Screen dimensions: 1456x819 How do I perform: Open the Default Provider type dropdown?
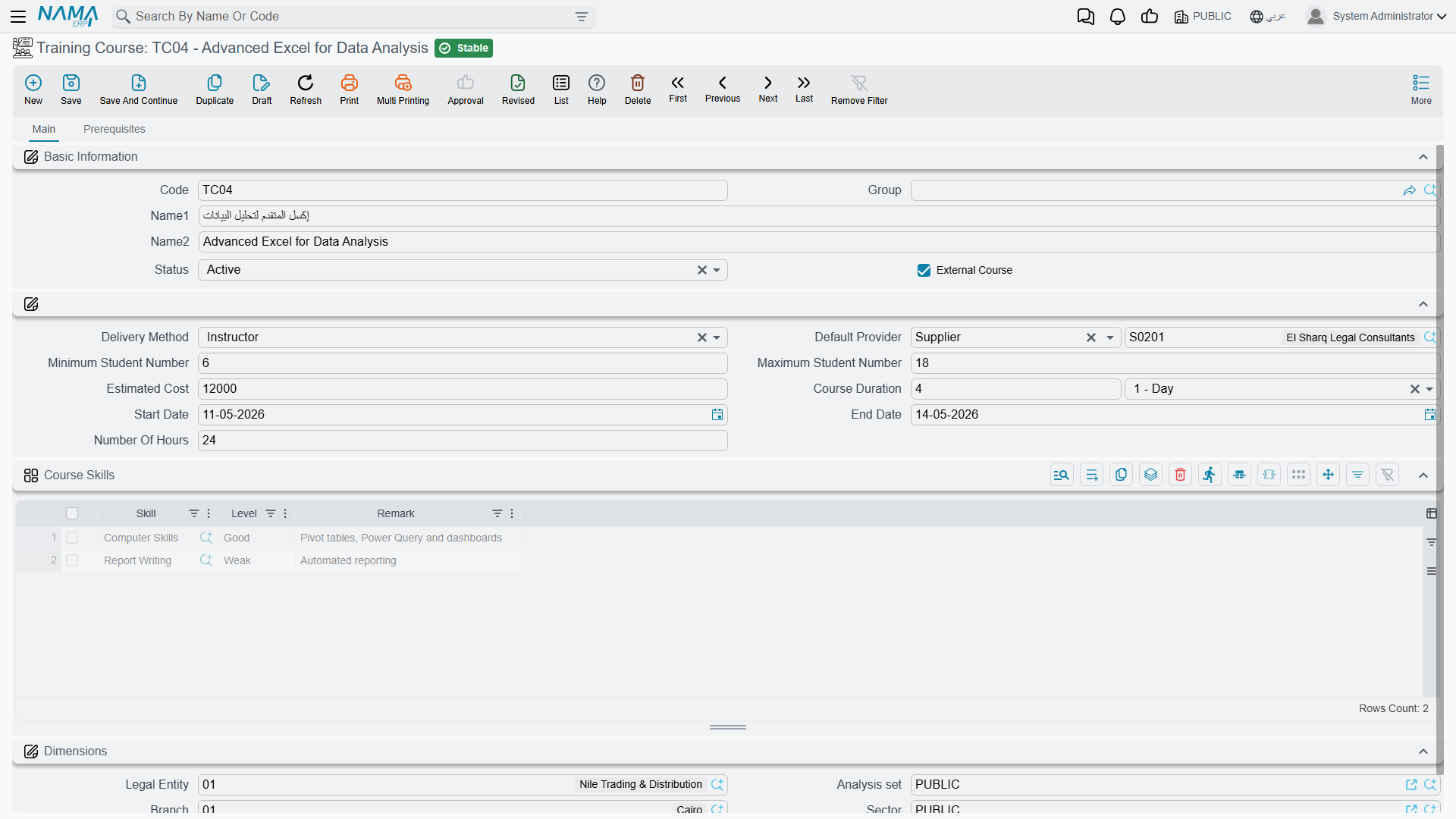(x=1110, y=337)
